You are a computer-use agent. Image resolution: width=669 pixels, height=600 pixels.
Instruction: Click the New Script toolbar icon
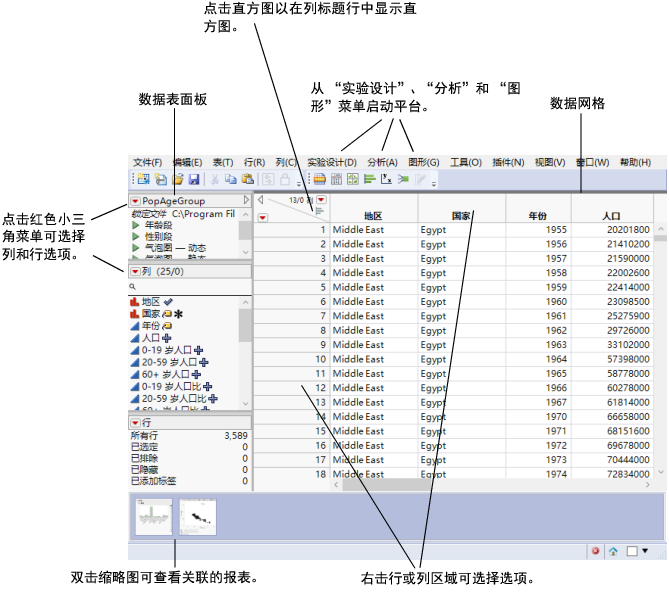(161, 179)
